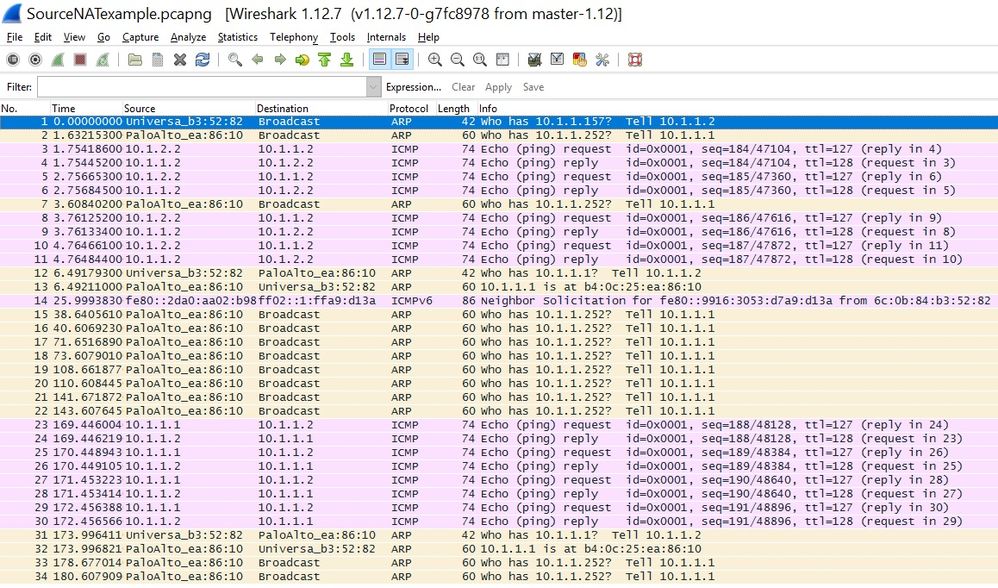This screenshot has width=998, height=588.
Task: Stop the running capture (red square)
Action: [x=80, y=60]
